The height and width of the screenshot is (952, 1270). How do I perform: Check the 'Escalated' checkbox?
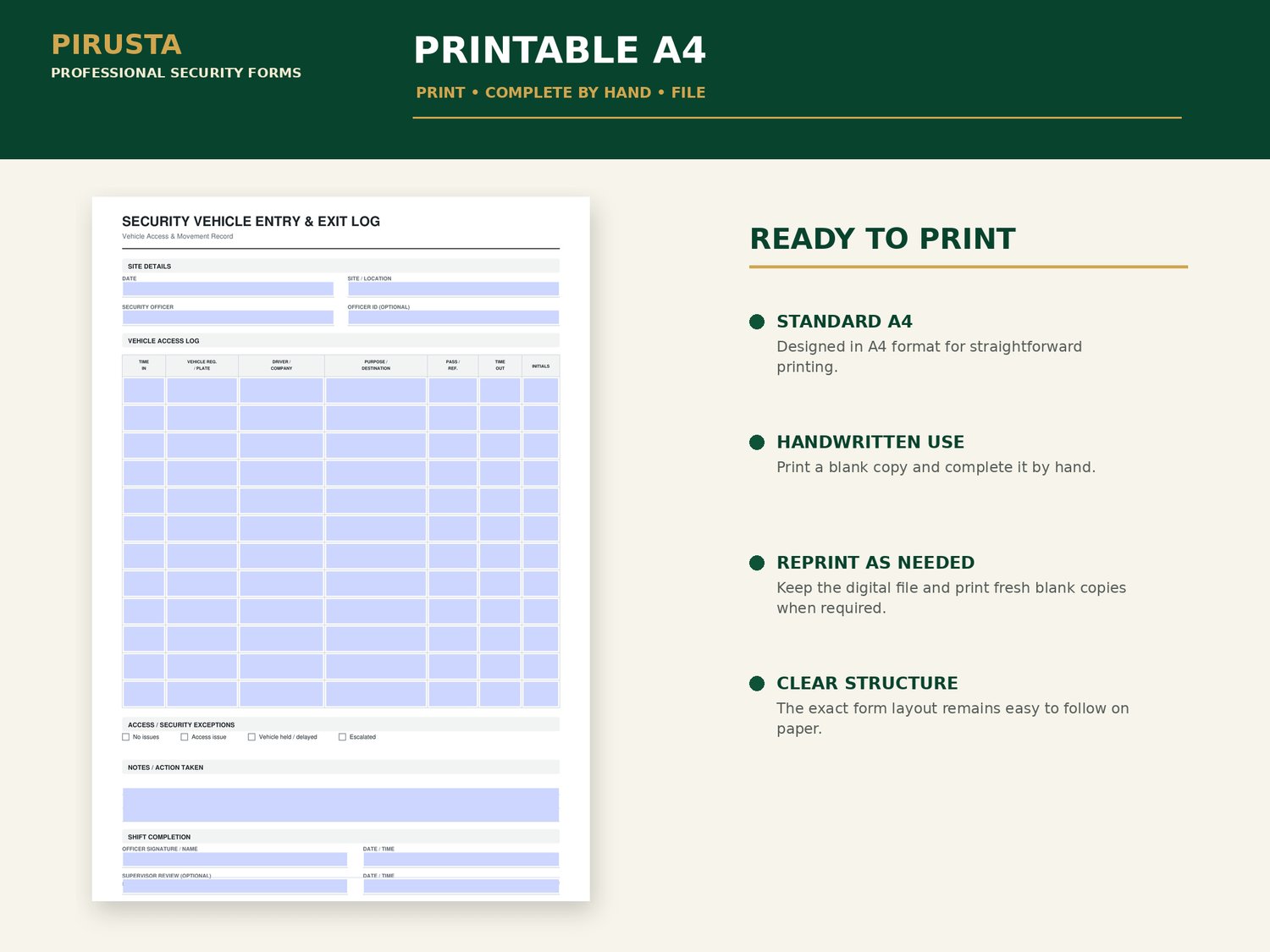coord(342,737)
